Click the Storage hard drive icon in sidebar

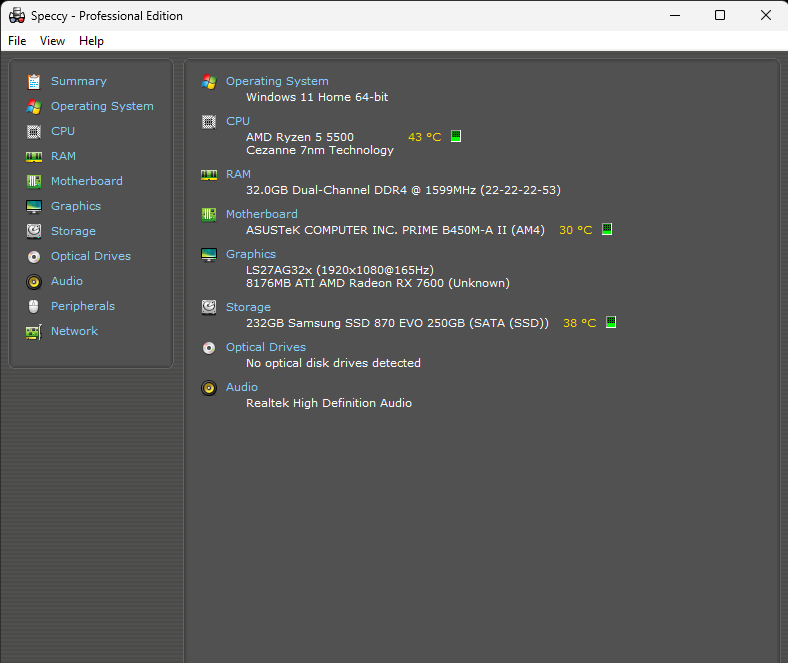point(34,231)
